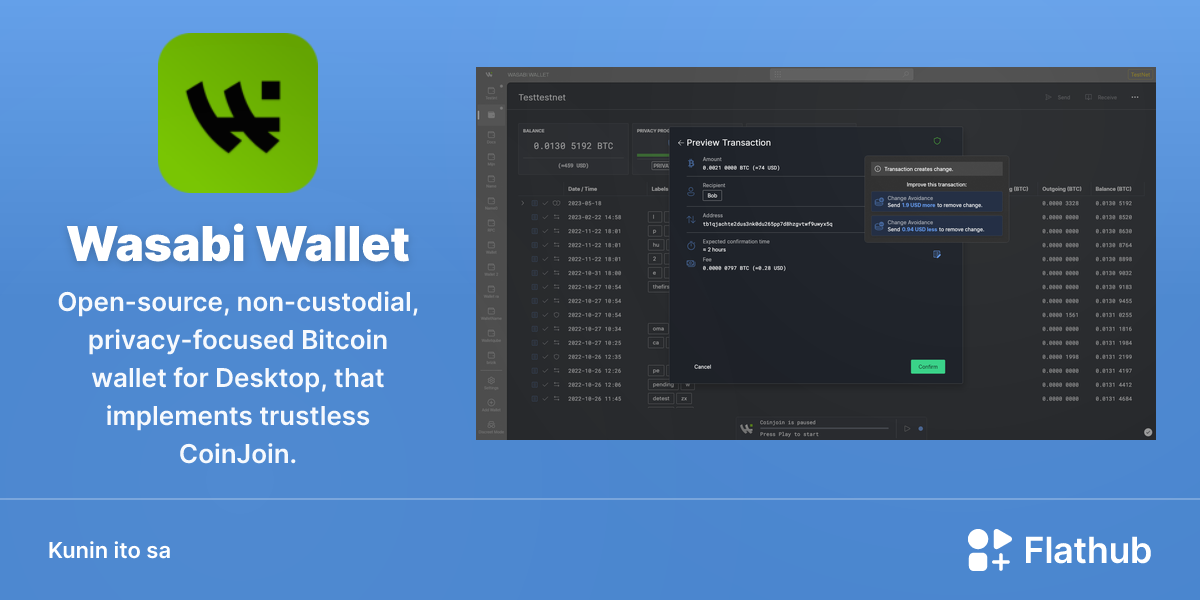Screen dimensions: 1200x600
Task: Click the address arrows icon
Action: tap(691, 219)
